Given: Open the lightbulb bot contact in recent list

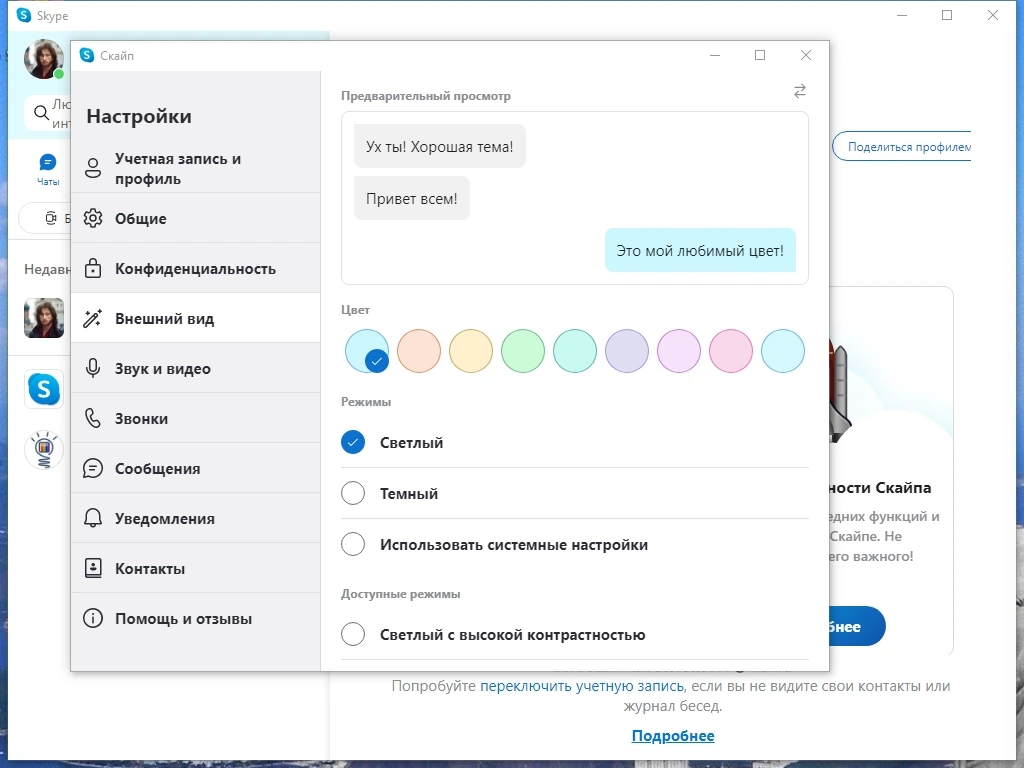Looking at the screenshot, I should 44,449.
